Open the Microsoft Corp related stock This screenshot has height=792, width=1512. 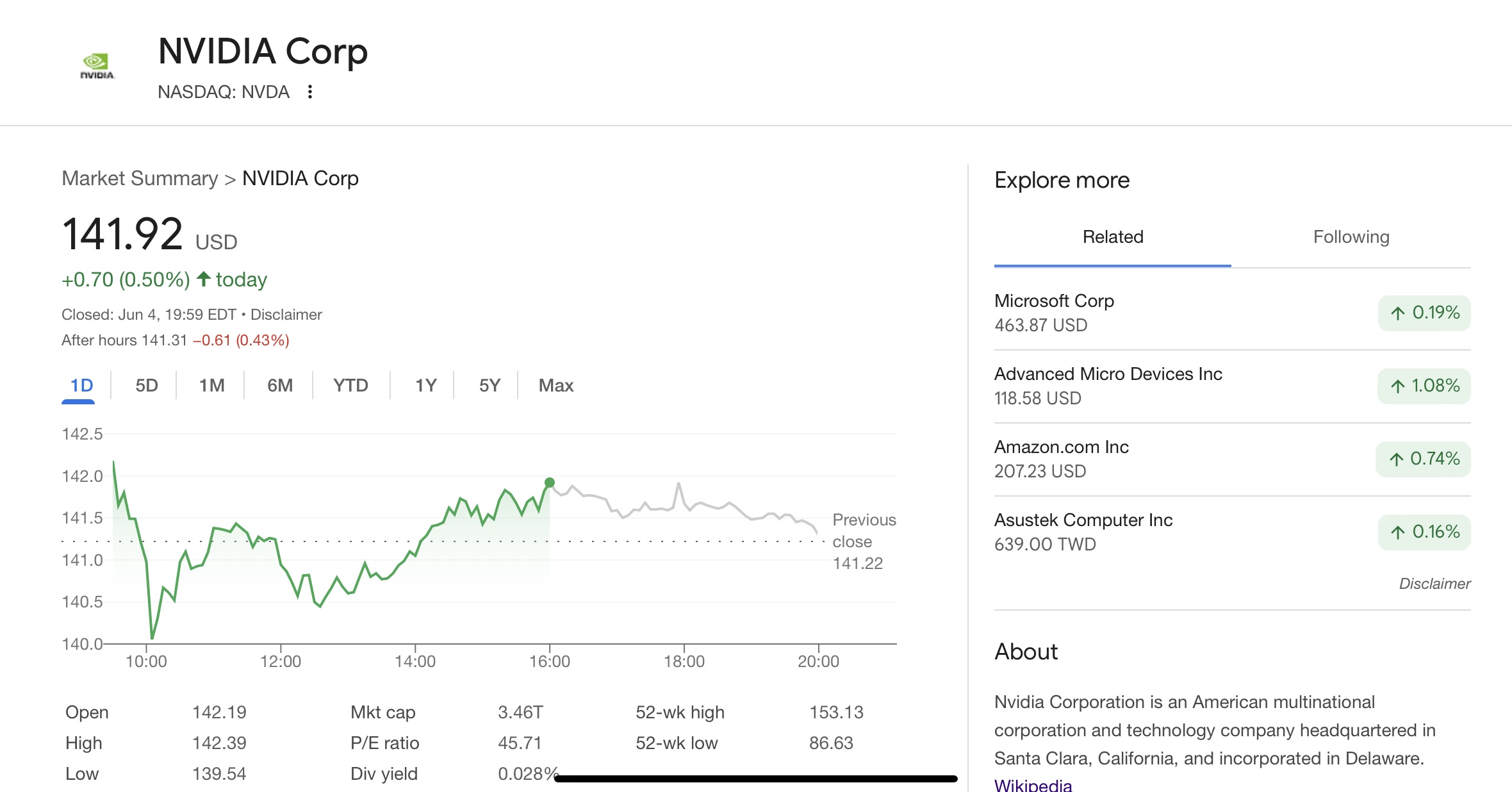(x=1054, y=301)
